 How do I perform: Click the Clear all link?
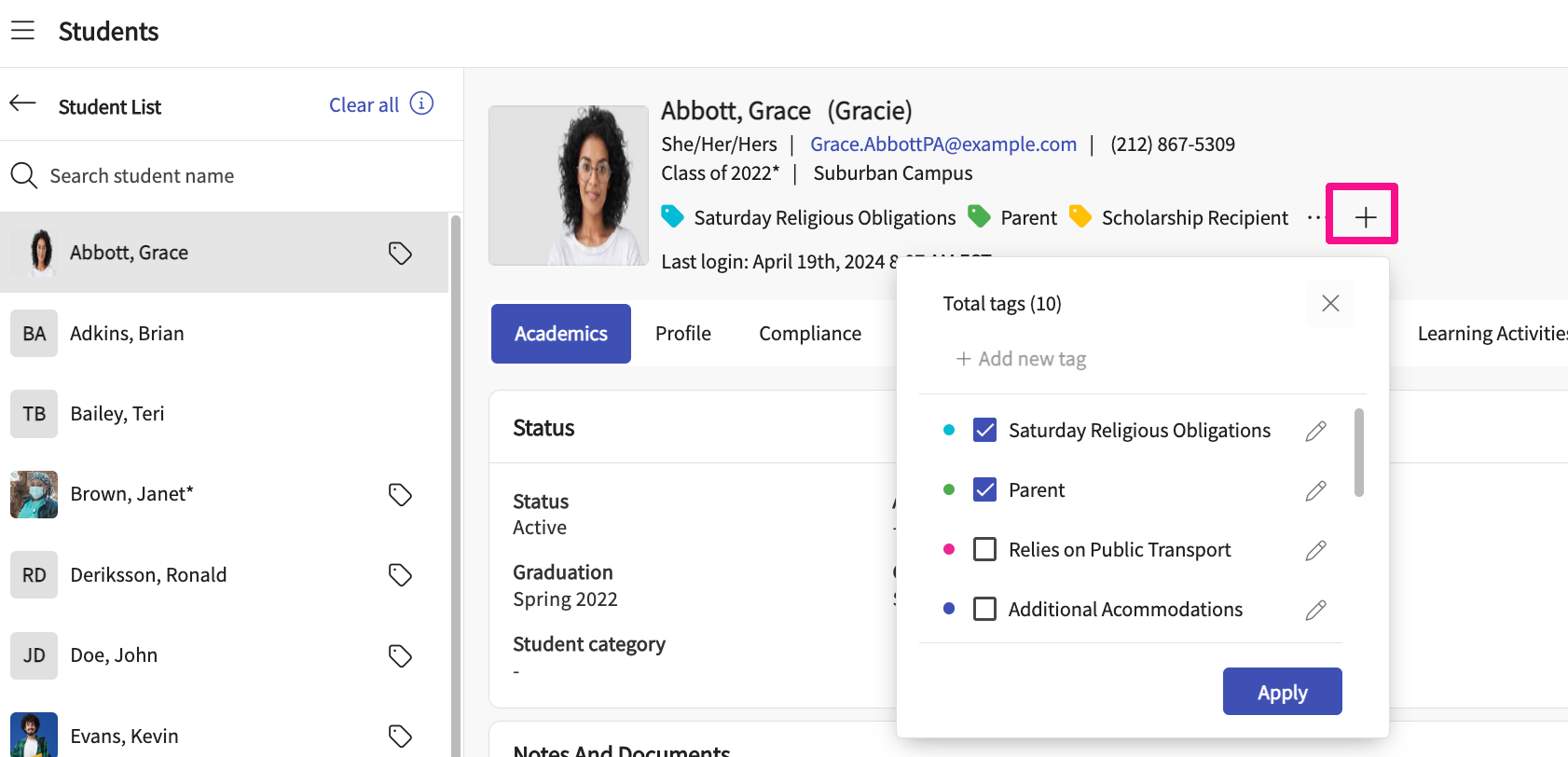(x=364, y=105)
